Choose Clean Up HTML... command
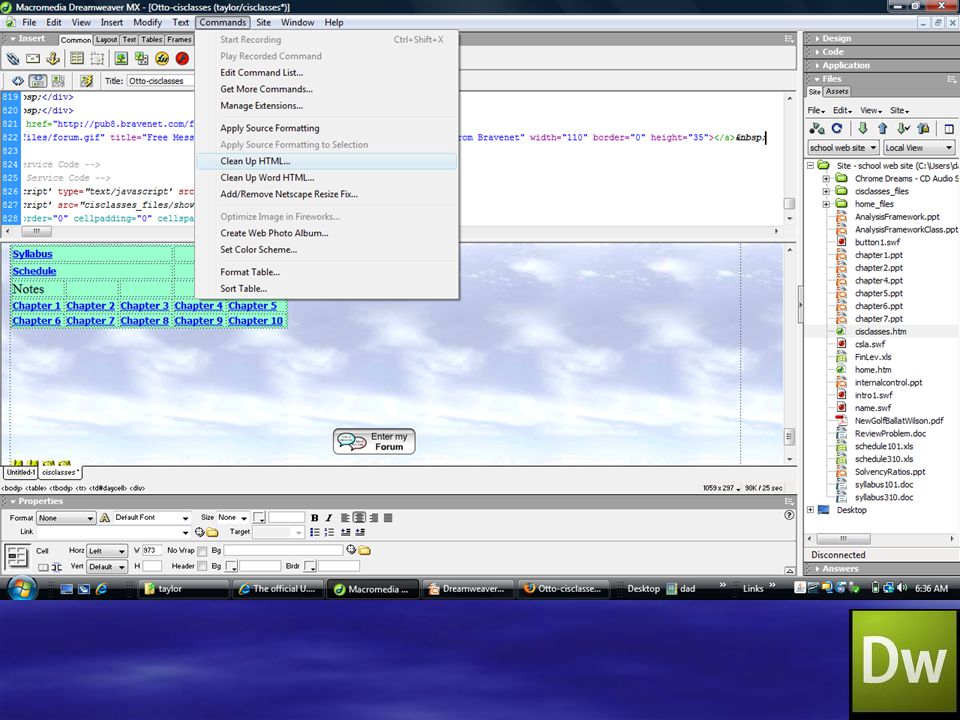 [x=326, y=161]
